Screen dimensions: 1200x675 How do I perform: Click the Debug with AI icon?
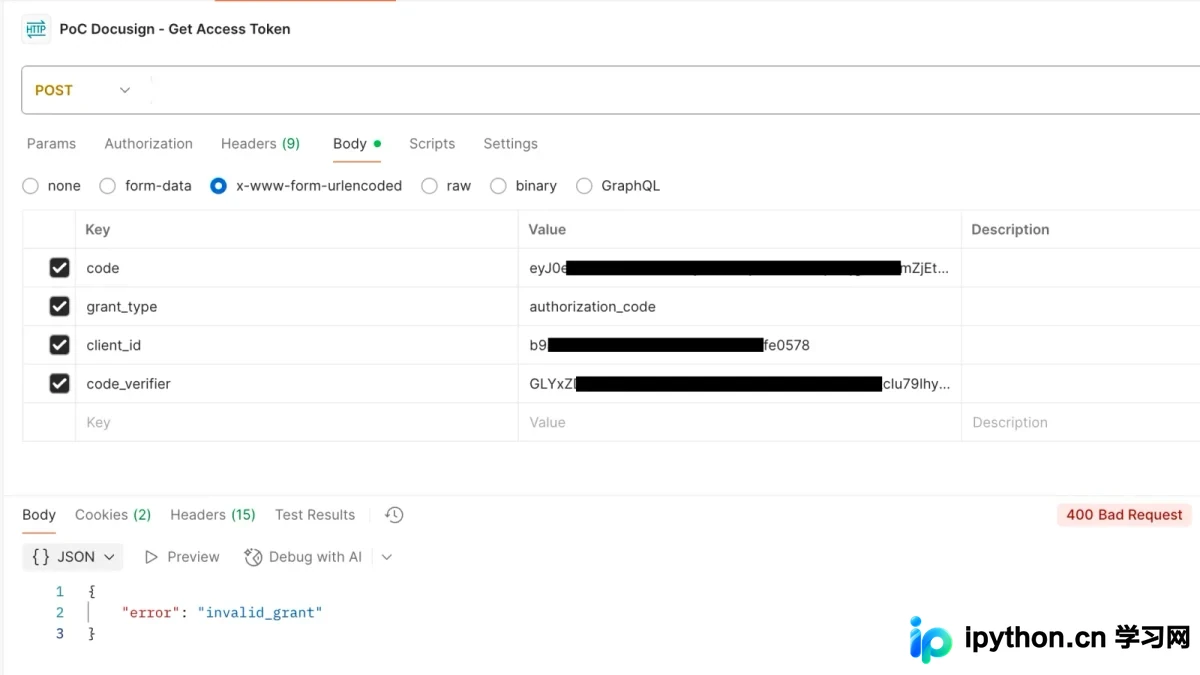coord(253,557)
